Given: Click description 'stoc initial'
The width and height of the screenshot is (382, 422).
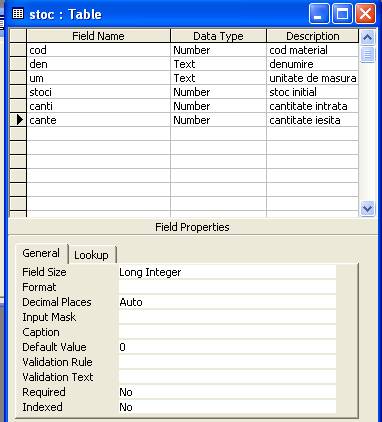Looking at the screenshot, I should (313, 92).
